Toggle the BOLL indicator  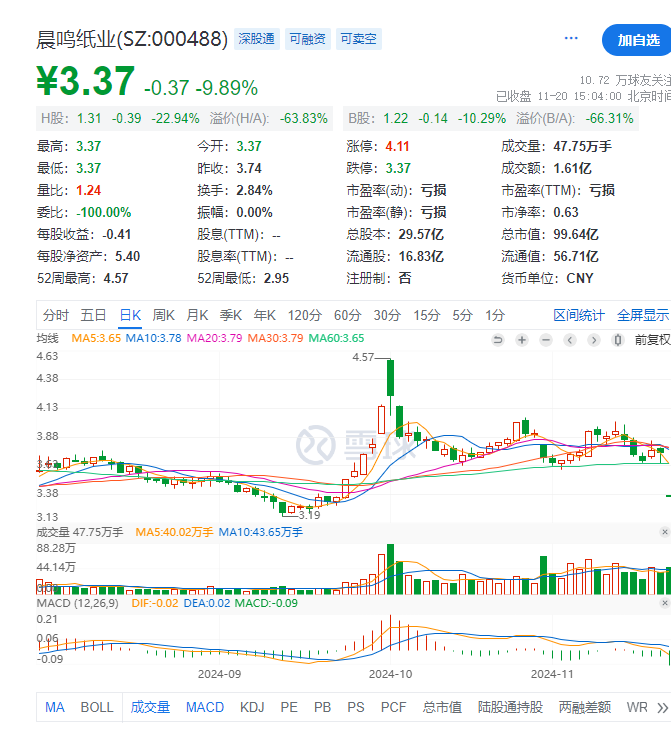[97, 708]
